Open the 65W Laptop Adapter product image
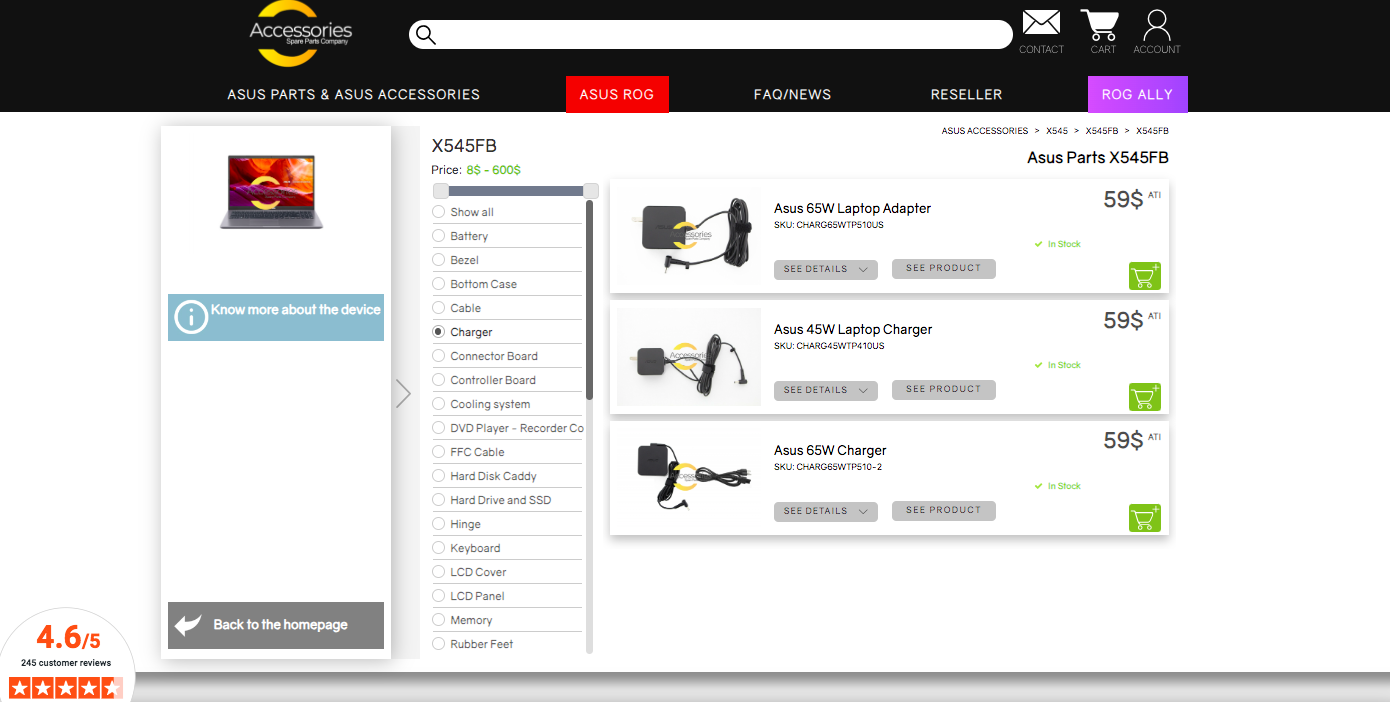 [x=689, y=235]
